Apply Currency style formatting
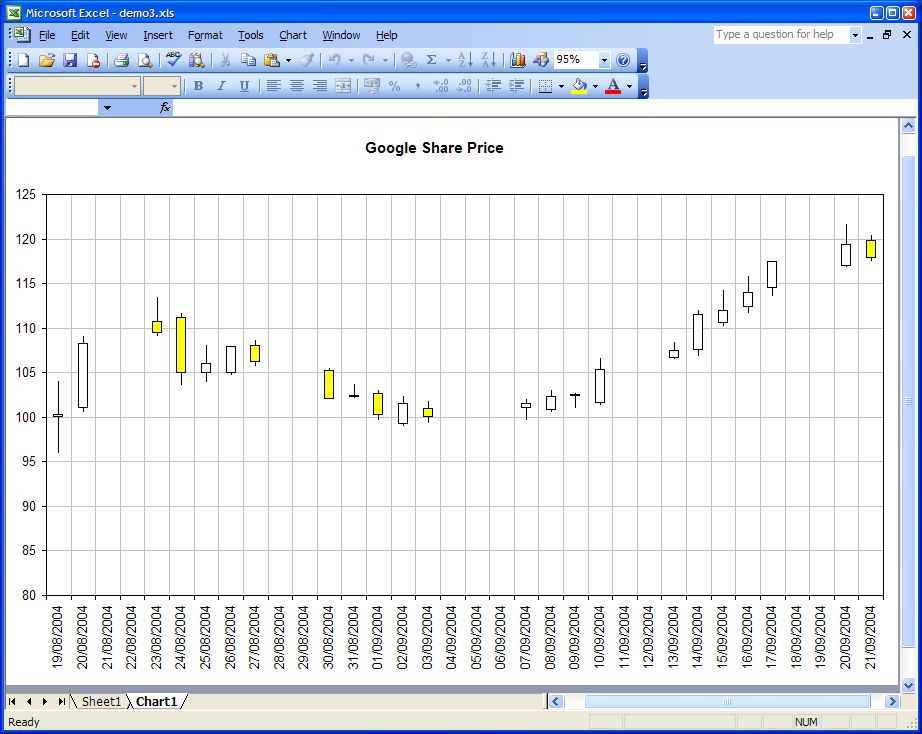This screenshot has height=734, width=922. tap(372, 86)
